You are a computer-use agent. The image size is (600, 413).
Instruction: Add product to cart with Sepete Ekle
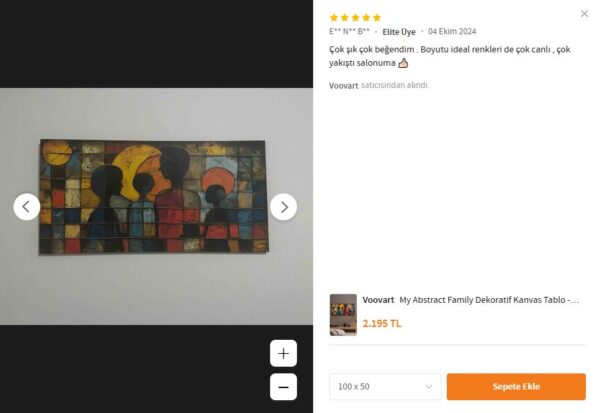point(516,387)
